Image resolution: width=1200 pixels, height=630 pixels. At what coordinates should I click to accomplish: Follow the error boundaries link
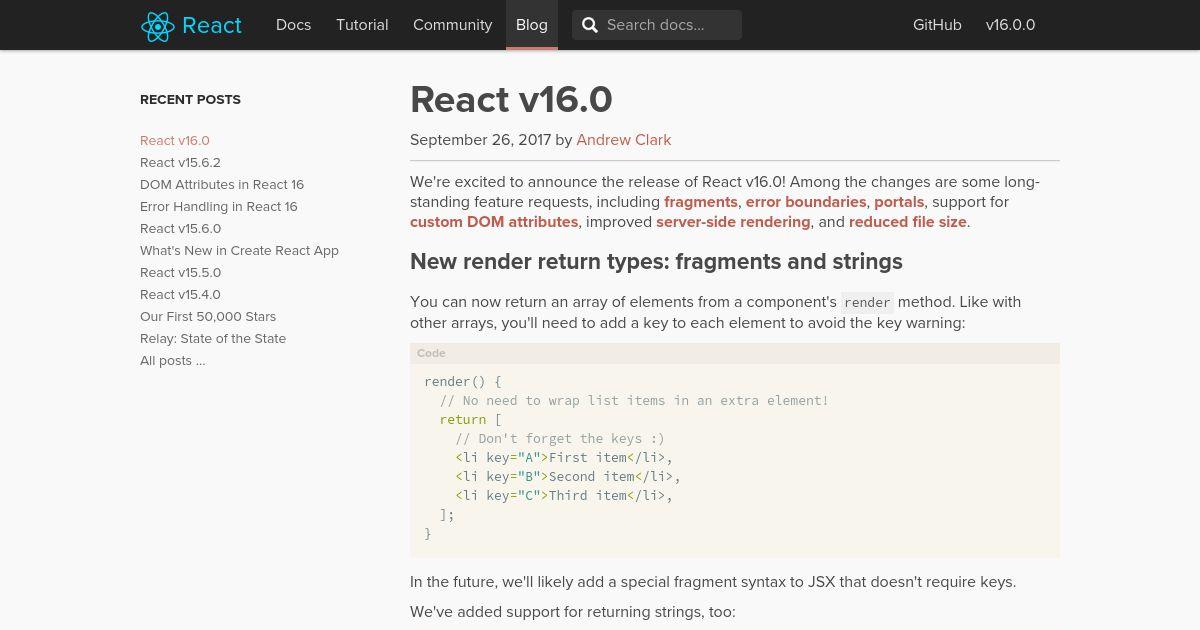806,202
